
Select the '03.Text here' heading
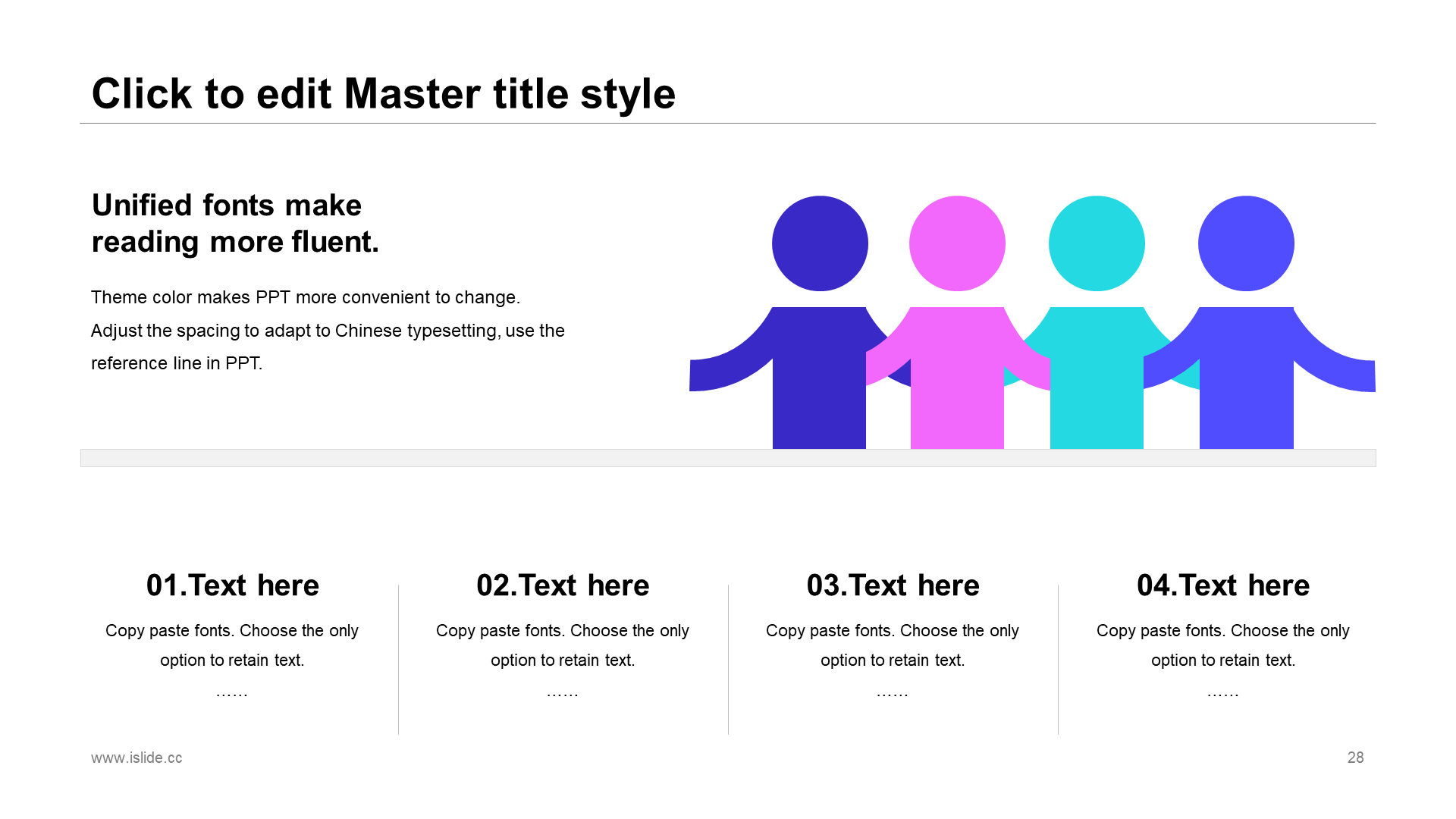(x=893, y=585)
